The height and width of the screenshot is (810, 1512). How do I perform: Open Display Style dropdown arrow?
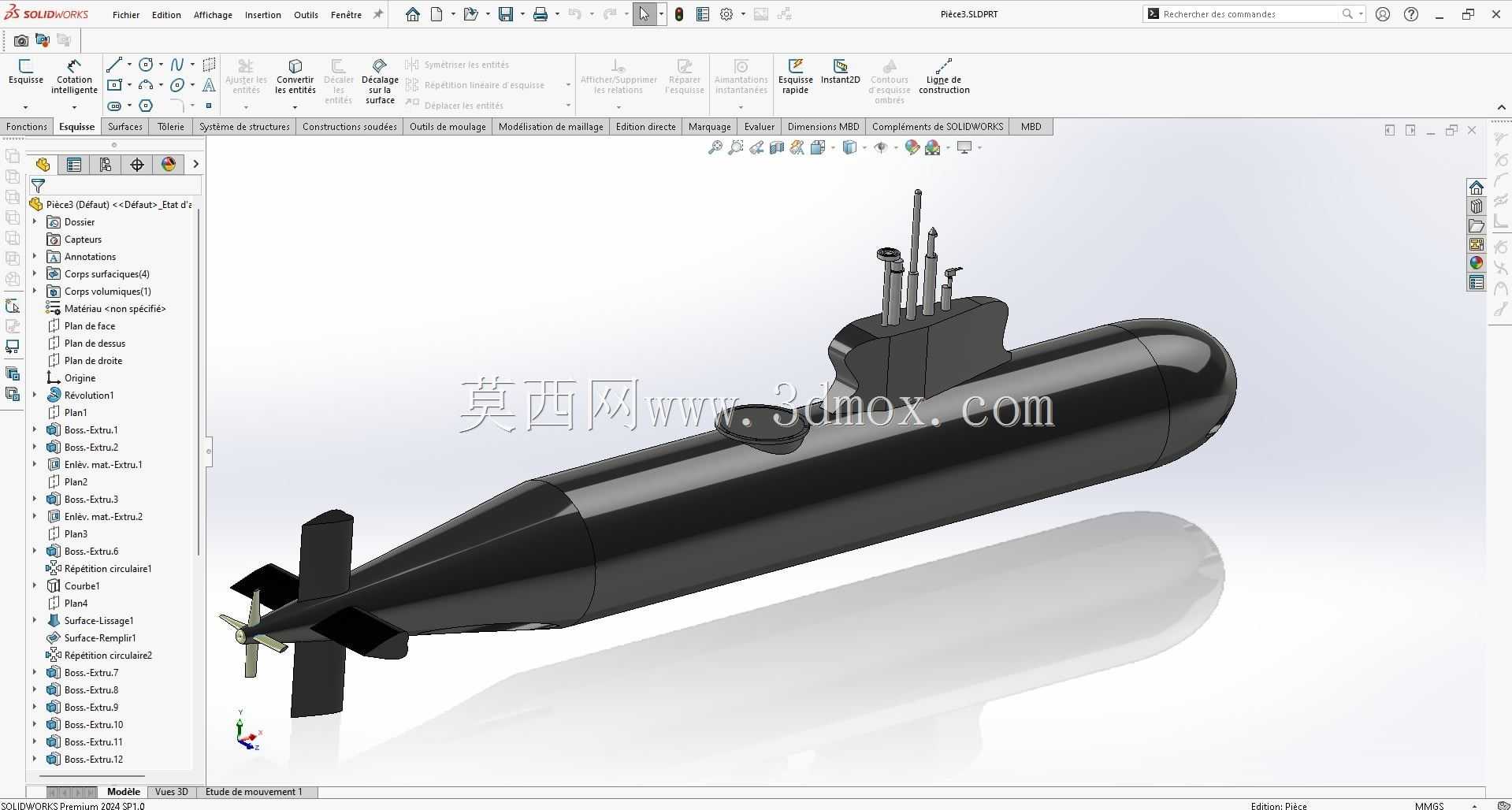pos(864,147)
